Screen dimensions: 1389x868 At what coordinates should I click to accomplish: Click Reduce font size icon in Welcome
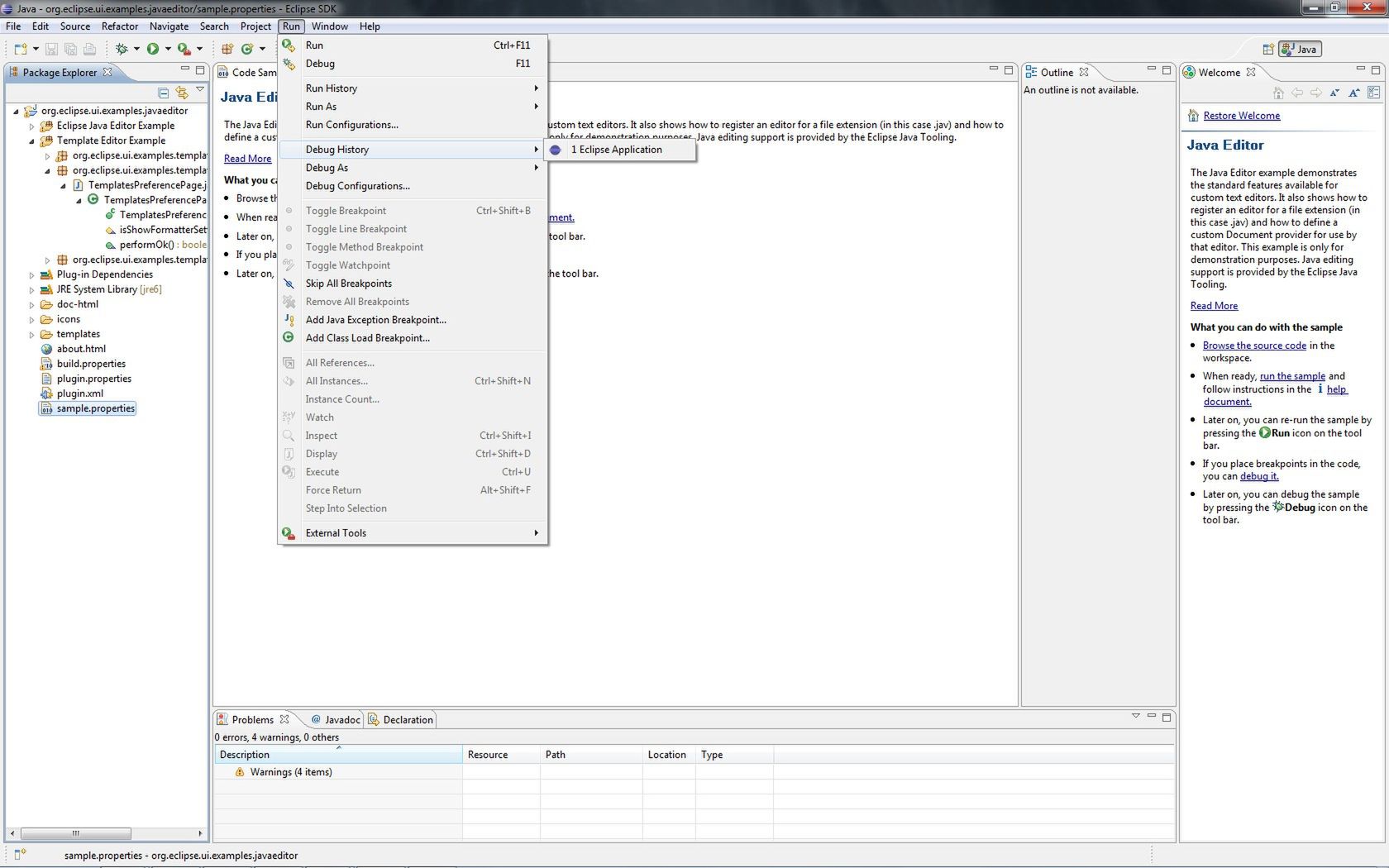[x=1334, y=93]
